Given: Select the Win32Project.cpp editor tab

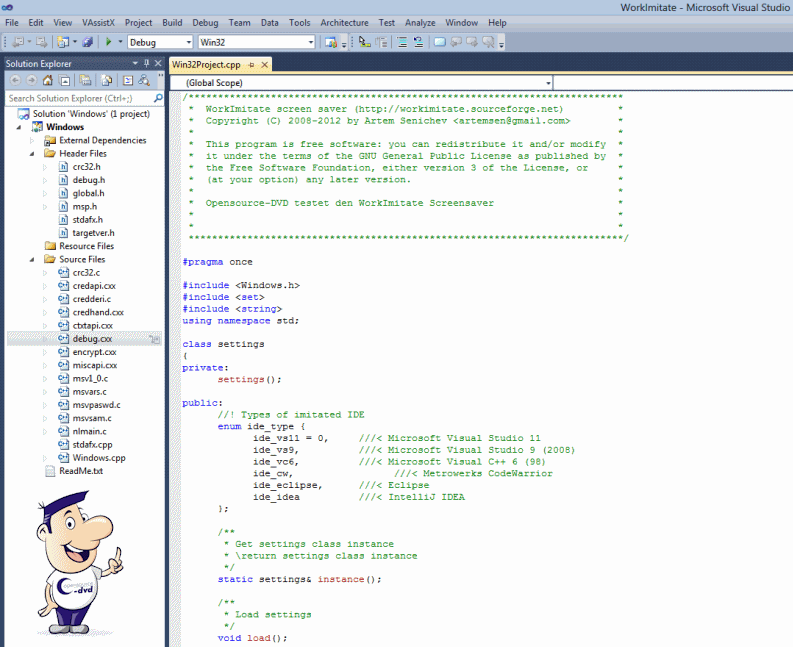Looking at the screenshot, I should pos(206,64).
